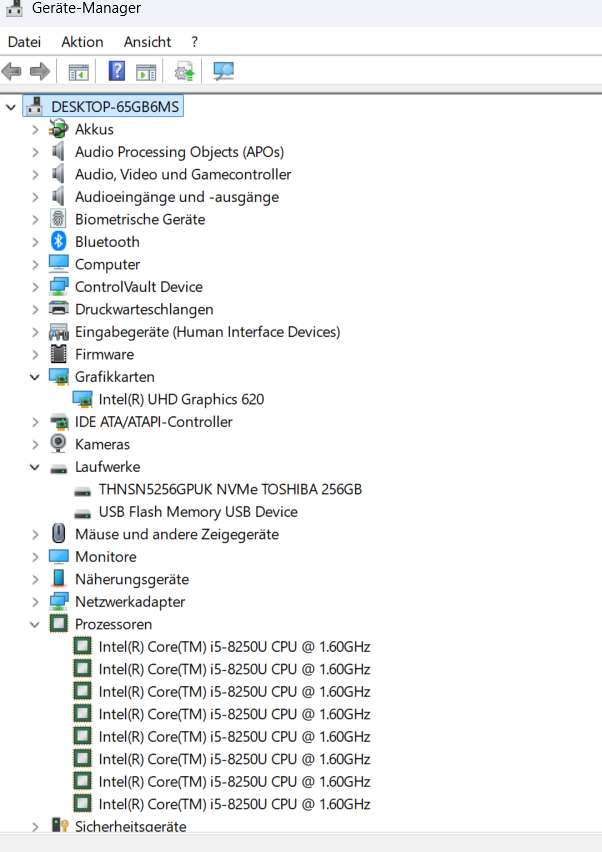
Task: Click the show/hide action pane toolbar icon
Action: (146, 72)
